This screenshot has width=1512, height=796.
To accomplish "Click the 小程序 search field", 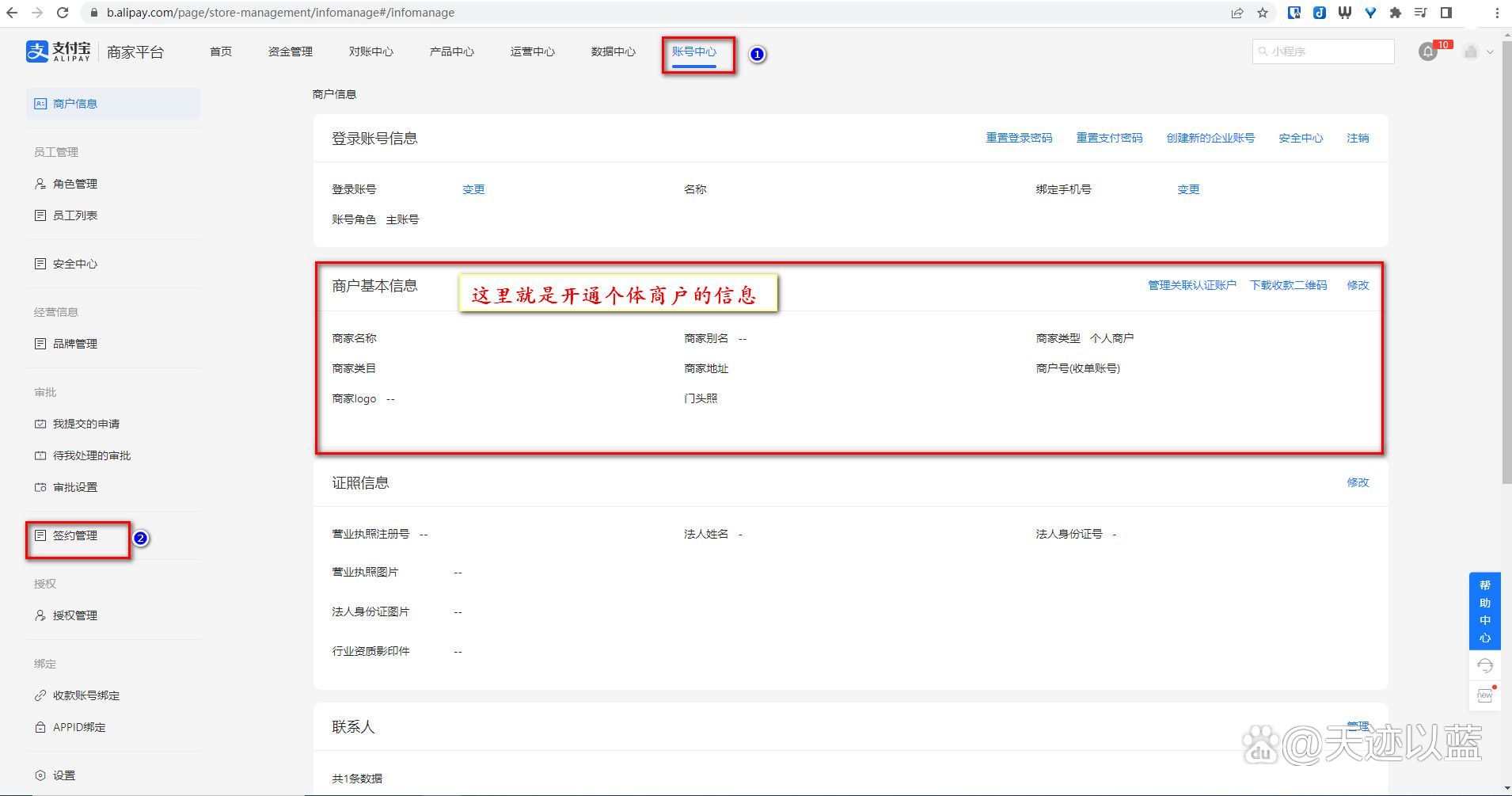I will pyautogui.click(x=1324, y=51).
